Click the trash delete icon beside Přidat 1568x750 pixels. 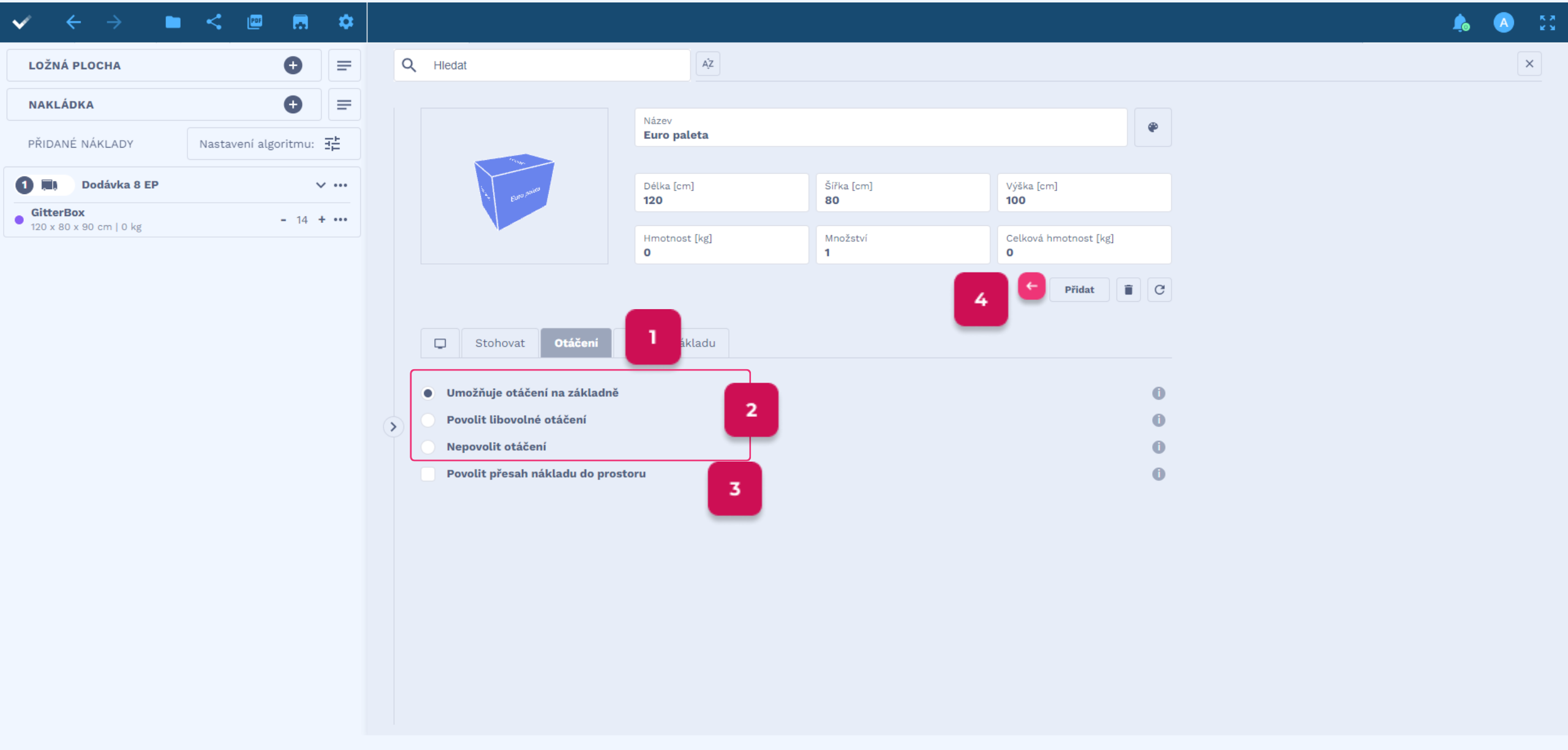(x=1128, y=290)
